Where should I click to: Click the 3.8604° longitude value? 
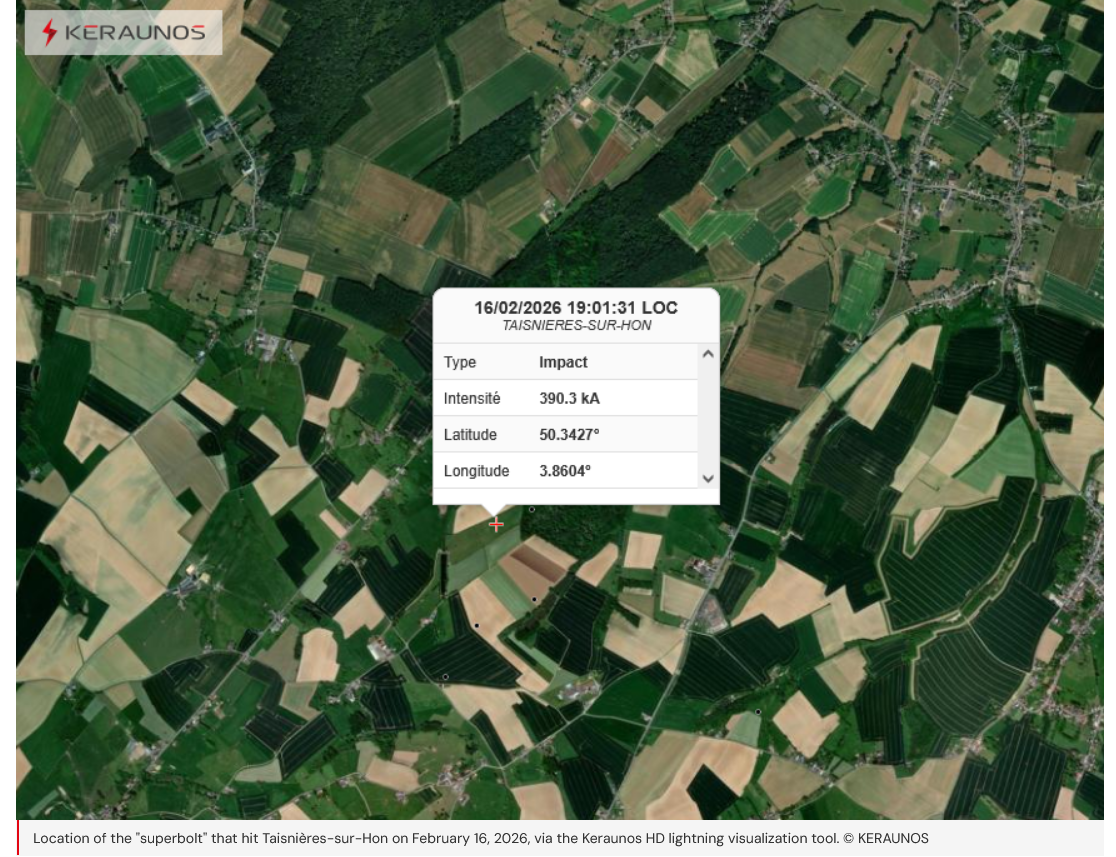pyautogui.click(x=565, y=471)
